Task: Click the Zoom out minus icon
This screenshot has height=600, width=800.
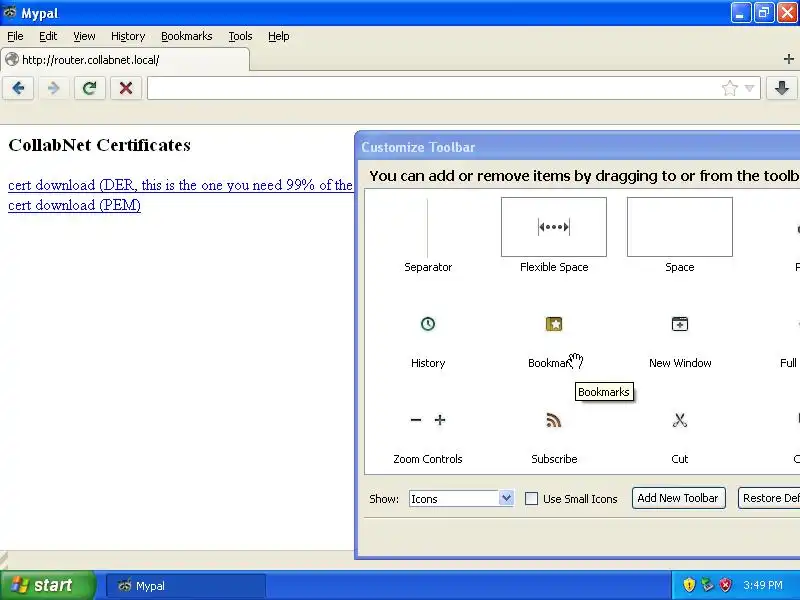Action: pos(416,420)
